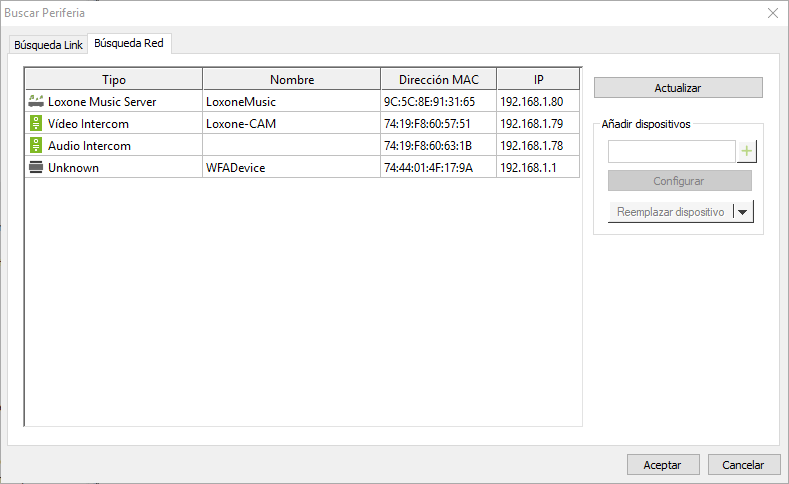Click the Audio Intercom green icon
This screenshot has width=789, height=484.
tap(36, 146)
